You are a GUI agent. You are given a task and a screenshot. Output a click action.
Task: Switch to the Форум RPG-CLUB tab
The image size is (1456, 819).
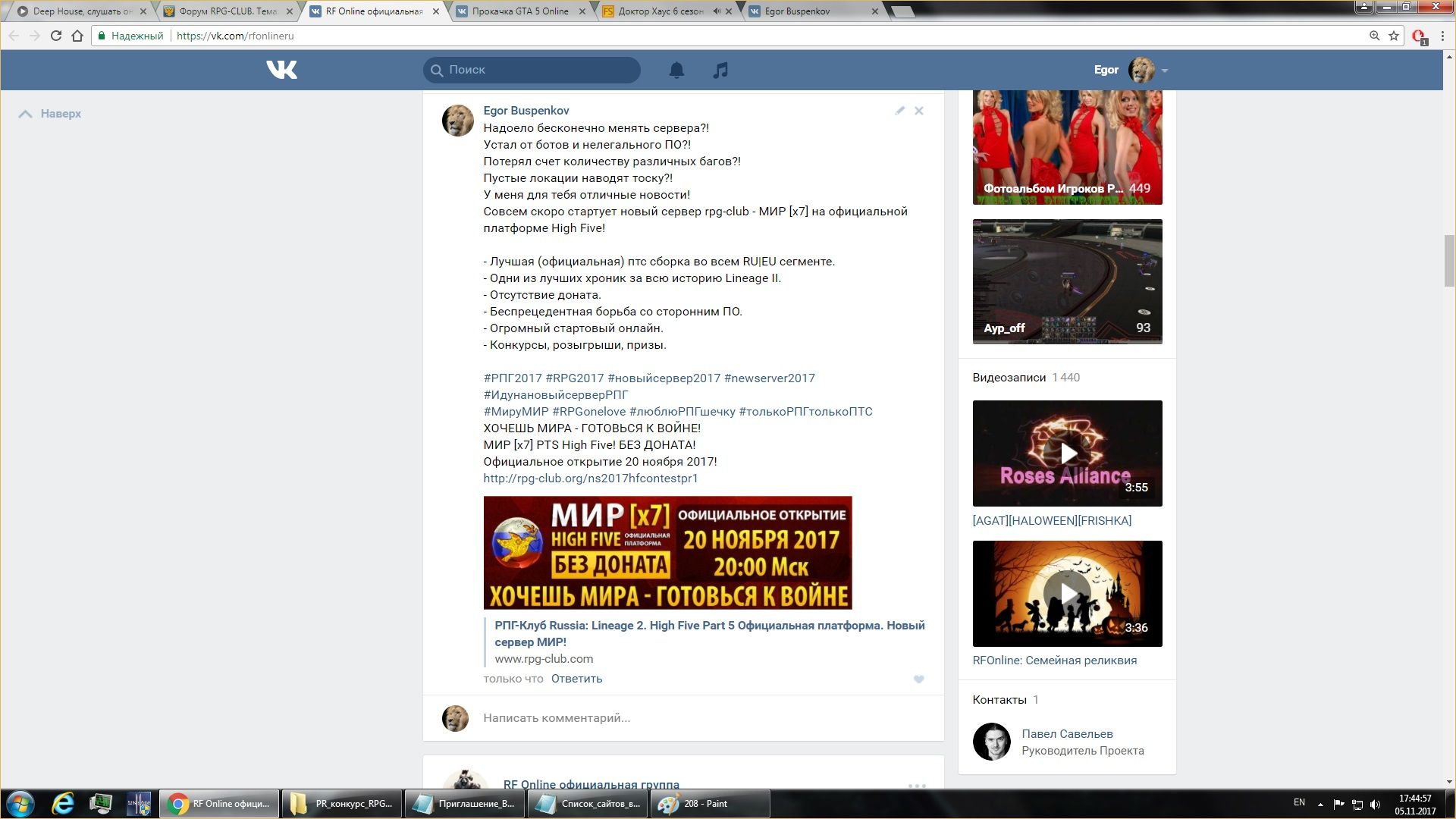click(x=227, y=11)
